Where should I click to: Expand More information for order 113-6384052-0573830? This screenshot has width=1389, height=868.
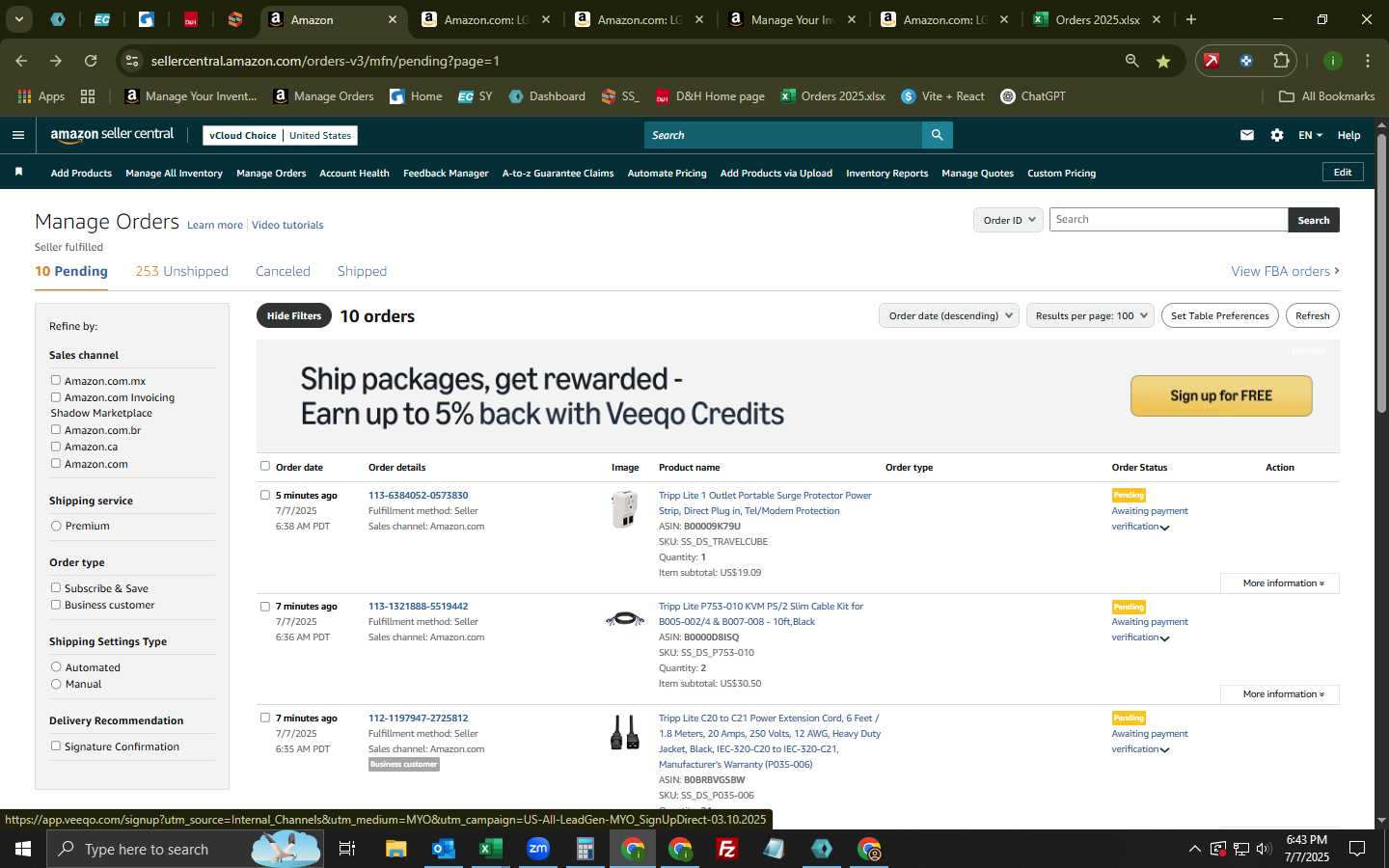click(x=1279, y=583)
